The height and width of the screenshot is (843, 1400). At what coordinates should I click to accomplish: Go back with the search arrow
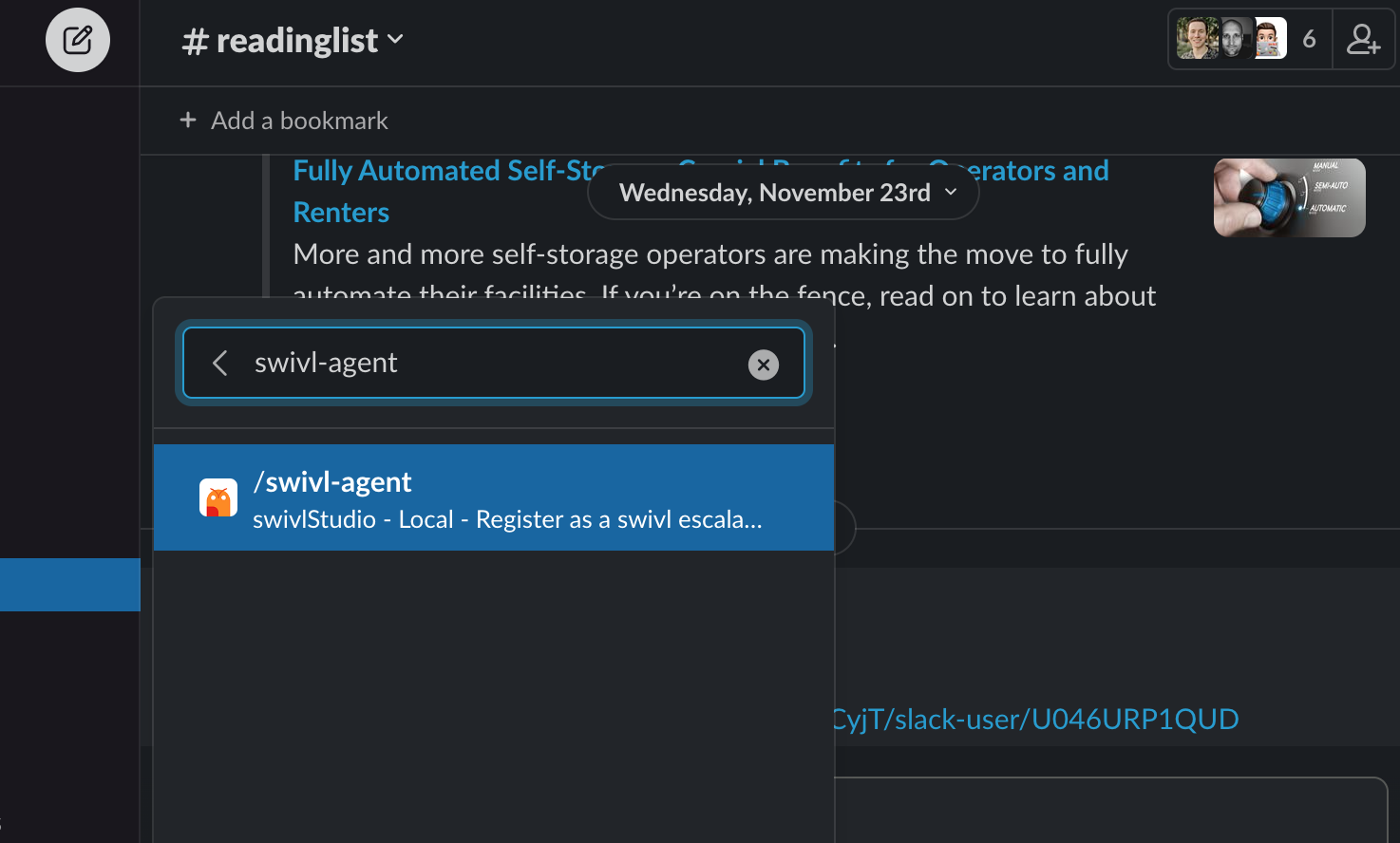pyautogui.click(x=220, y=363)
